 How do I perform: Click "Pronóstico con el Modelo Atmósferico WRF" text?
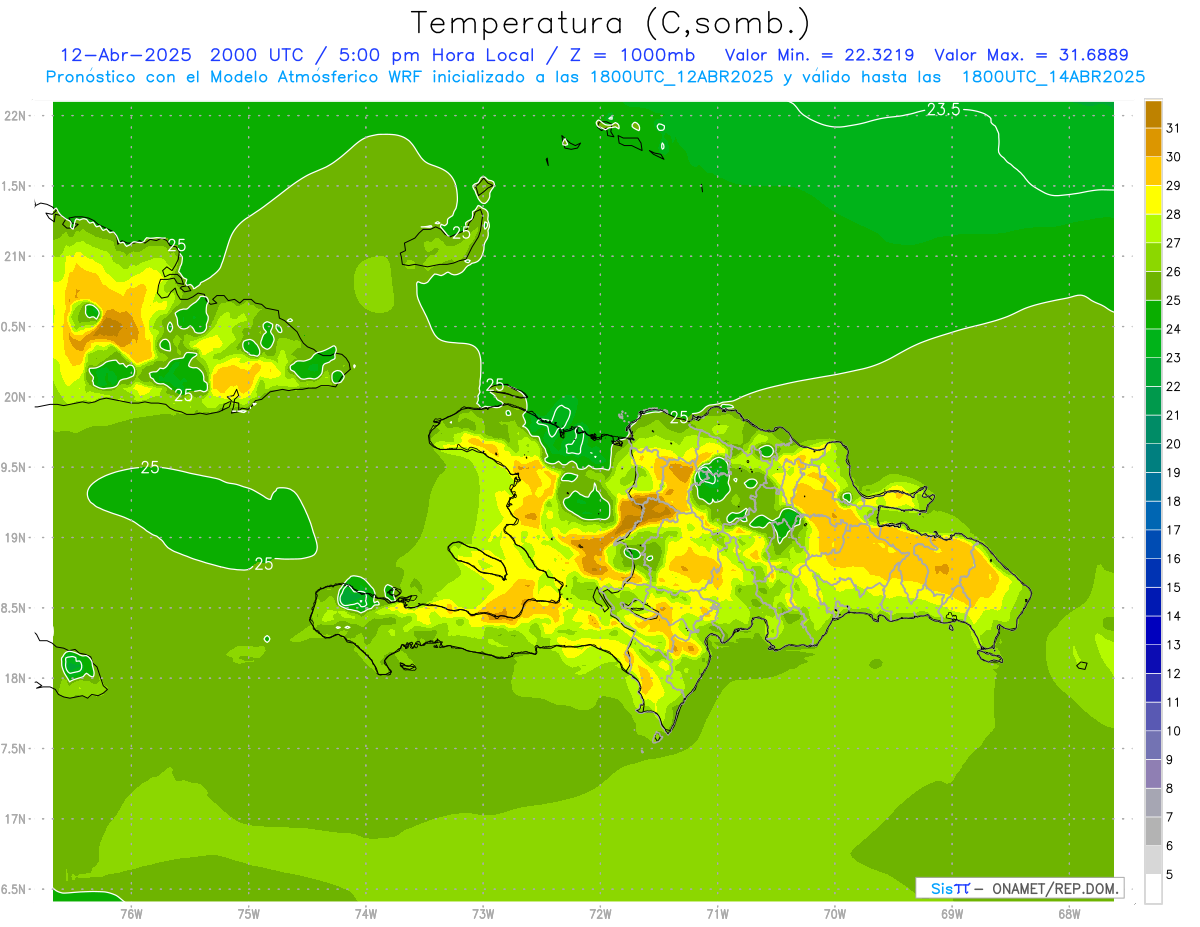tap(234, 77)
